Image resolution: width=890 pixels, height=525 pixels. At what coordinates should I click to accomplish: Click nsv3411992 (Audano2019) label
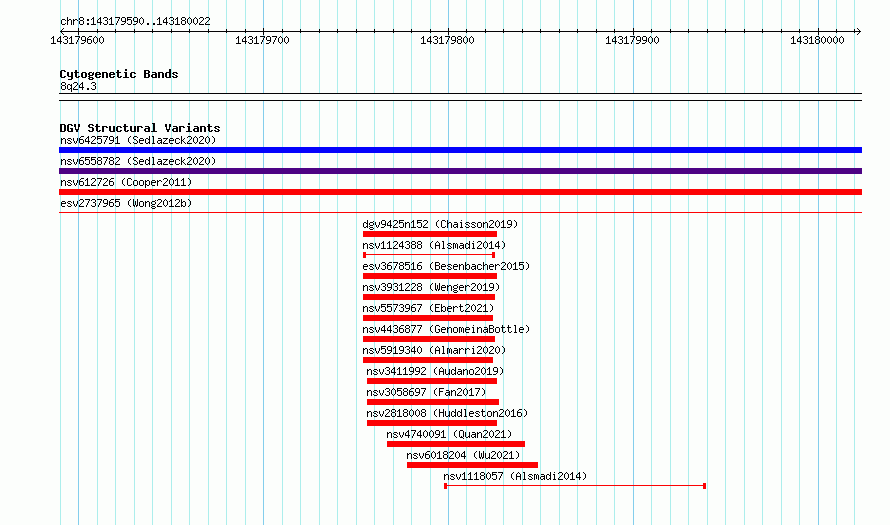[435, 371]
